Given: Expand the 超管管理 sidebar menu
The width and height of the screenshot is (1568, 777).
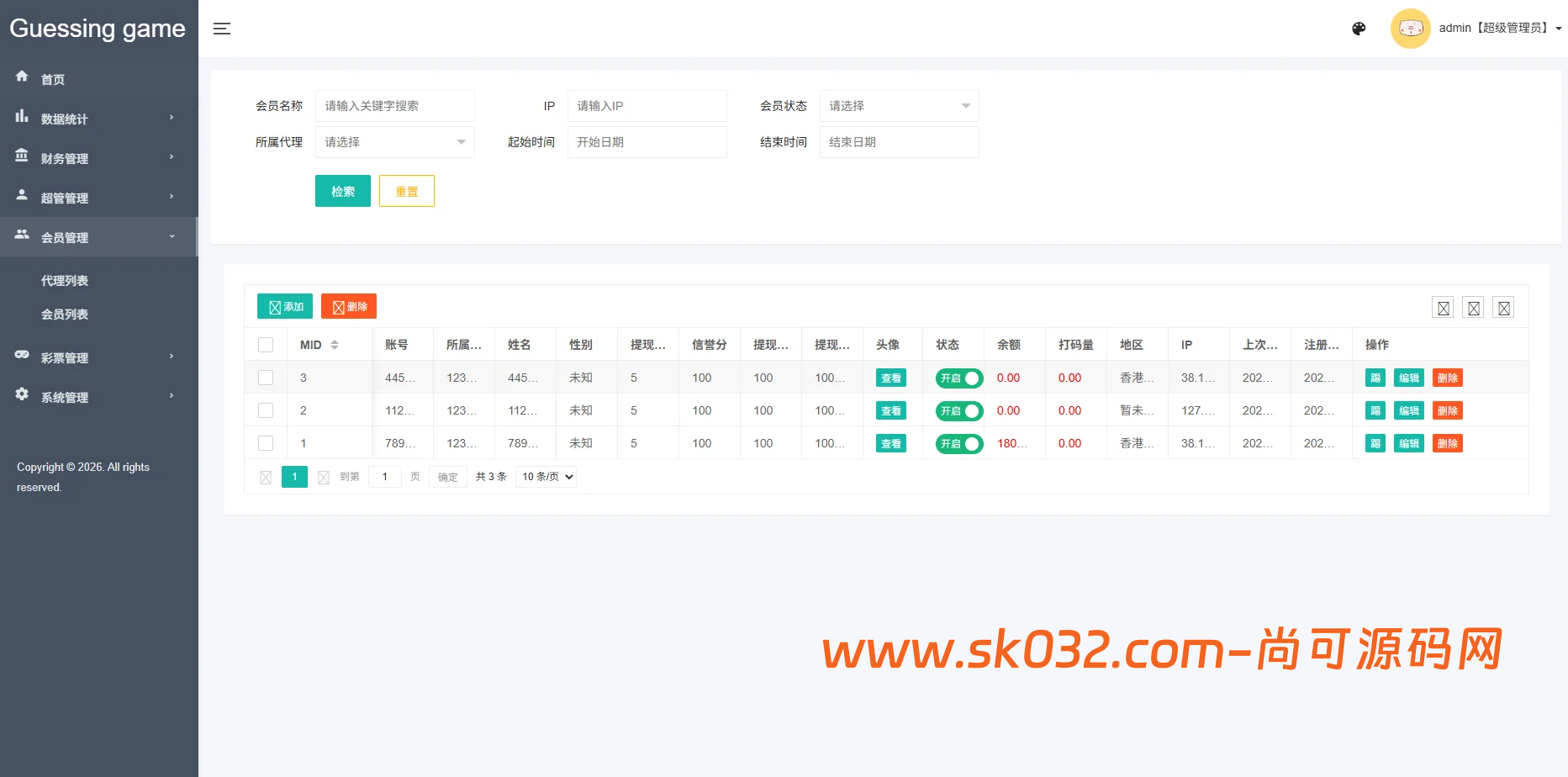Looking at the screenshot, I should (x=98, y=198).
